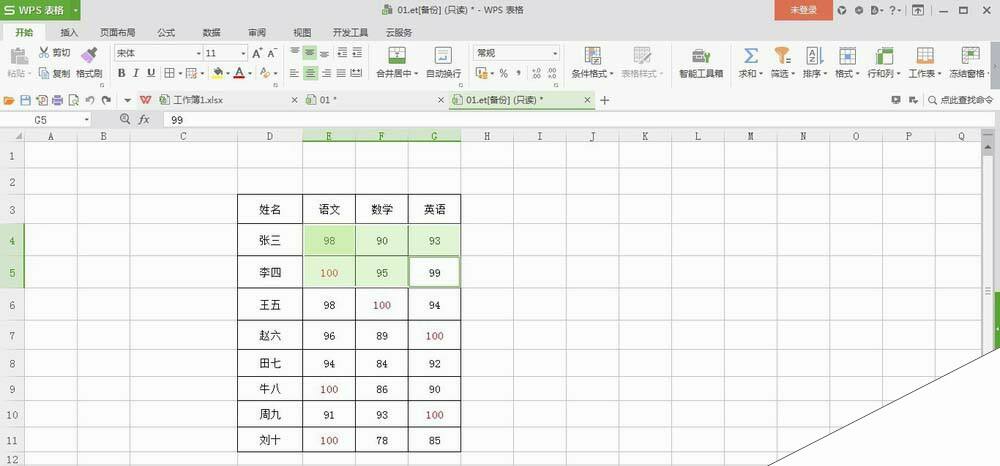Viewport: 1000px width, 466px height.
Task: Click the Filter (筛选) funnel icon
Action: [x=782, y=55]
